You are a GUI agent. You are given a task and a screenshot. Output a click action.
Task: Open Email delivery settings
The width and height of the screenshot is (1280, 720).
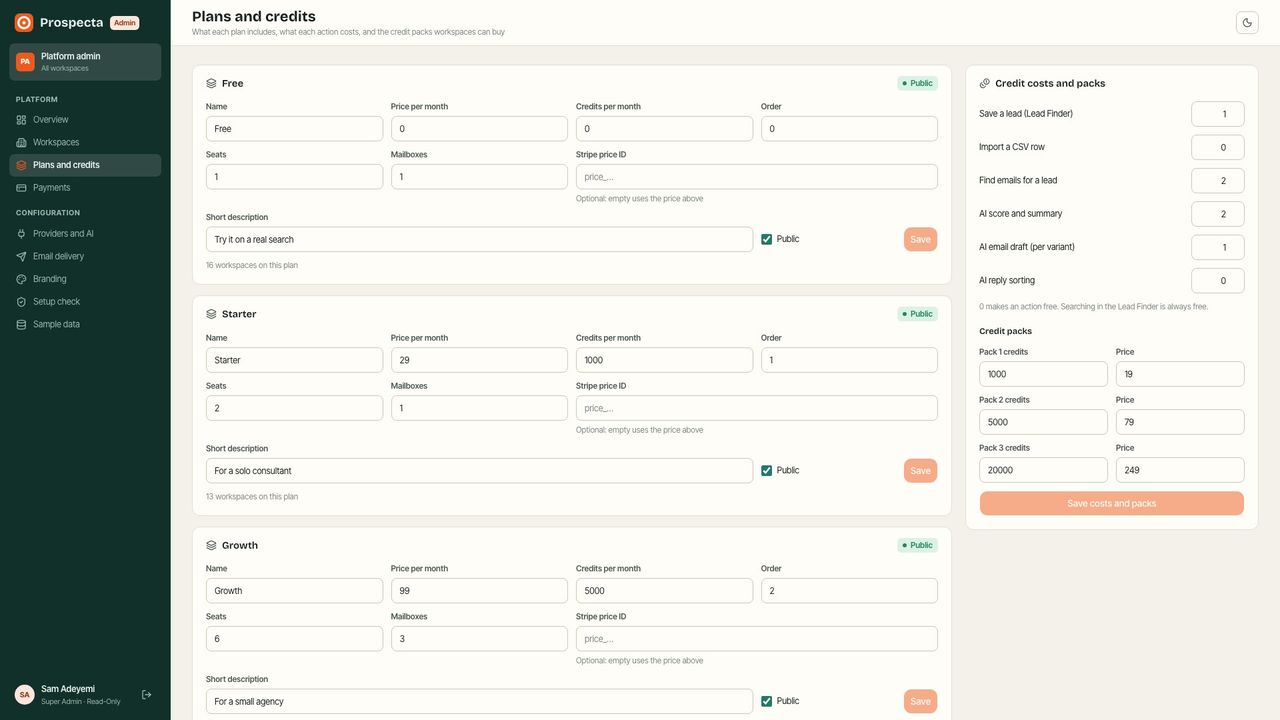tap(85, 257)
